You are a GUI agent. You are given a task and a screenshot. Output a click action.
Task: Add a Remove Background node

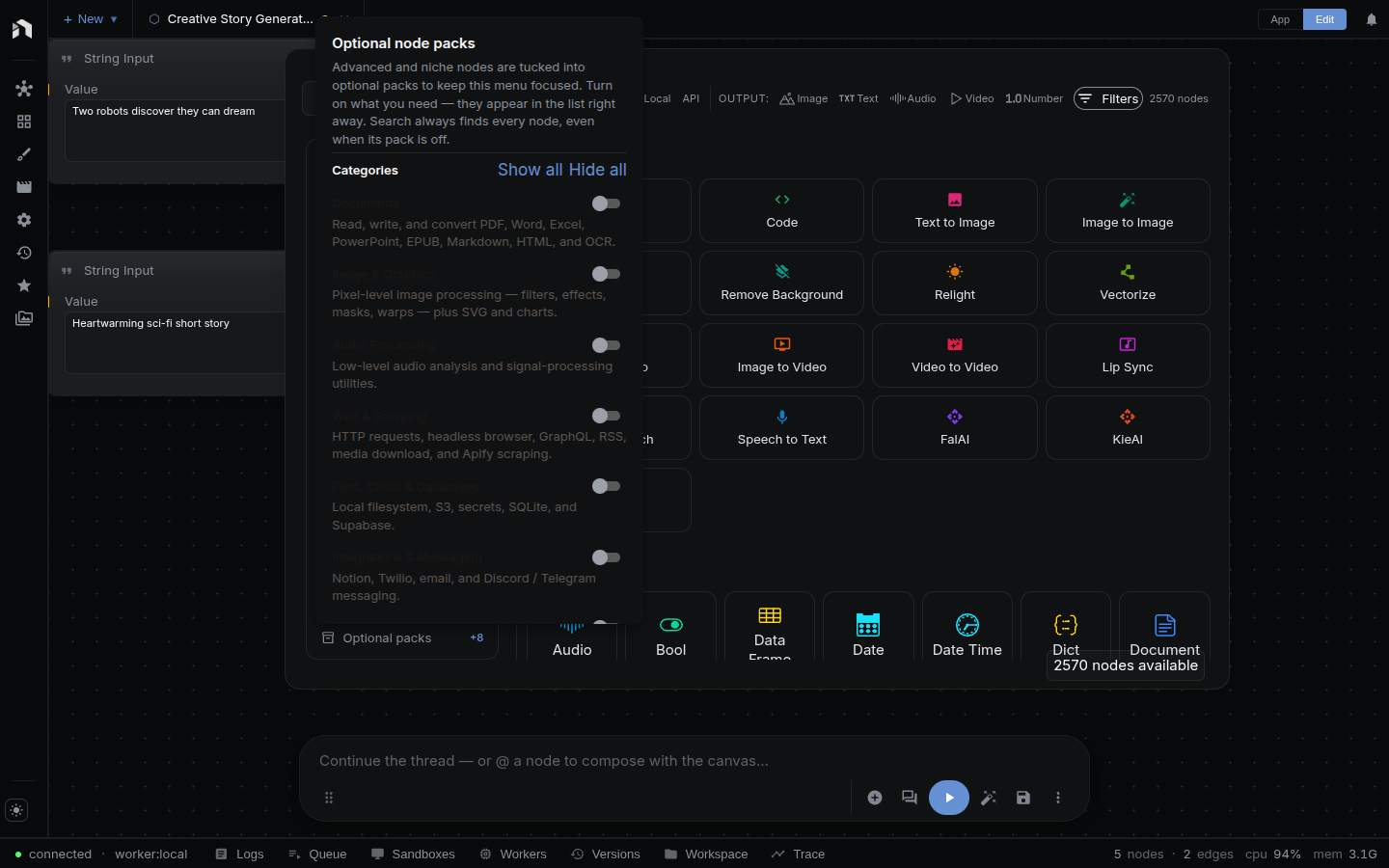pos(781,283)
